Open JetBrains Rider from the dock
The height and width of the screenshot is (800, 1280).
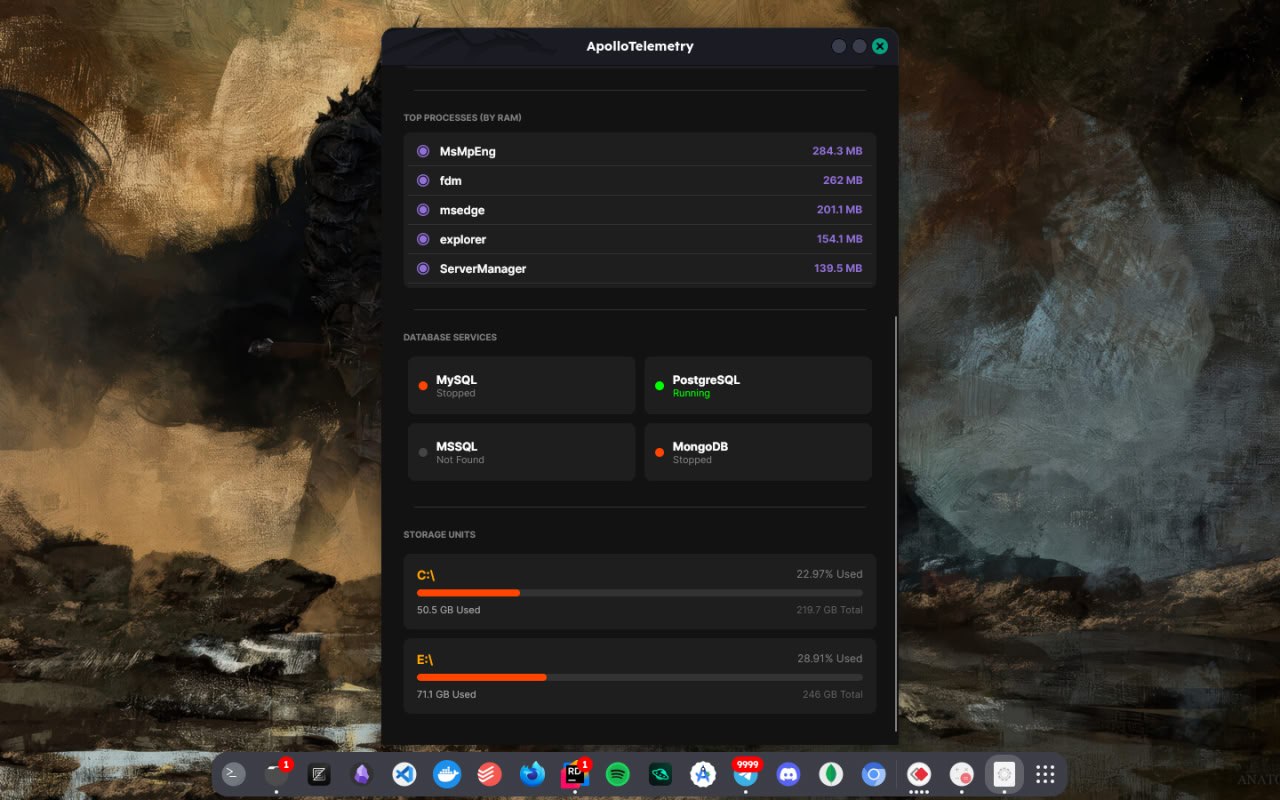pyautogui.click(x=575, y=774)
